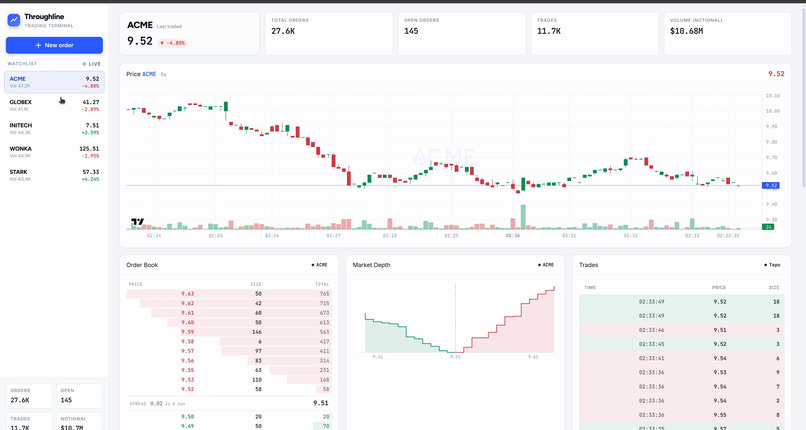Click the trade at 02:33:46 priced 9.51

click(x=682, y=330)
